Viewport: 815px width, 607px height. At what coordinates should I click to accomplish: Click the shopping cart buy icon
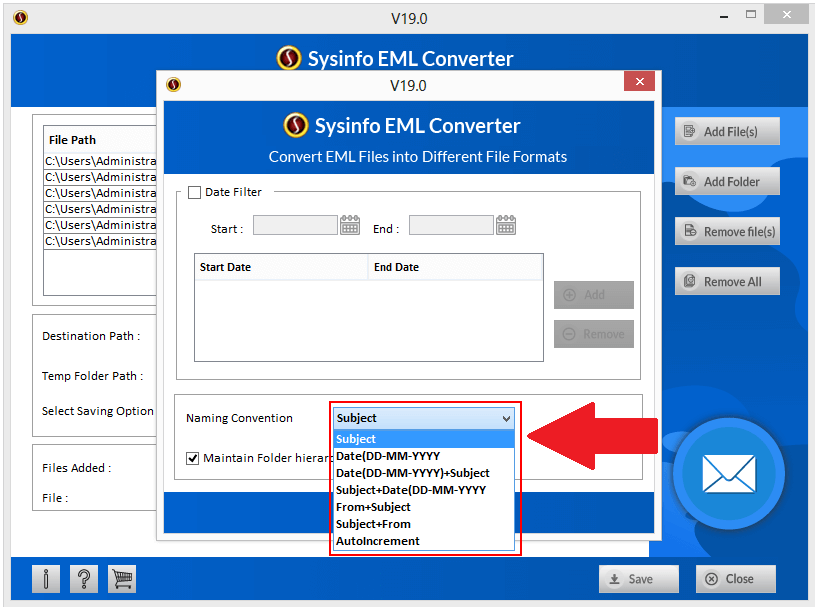[122, 579]
